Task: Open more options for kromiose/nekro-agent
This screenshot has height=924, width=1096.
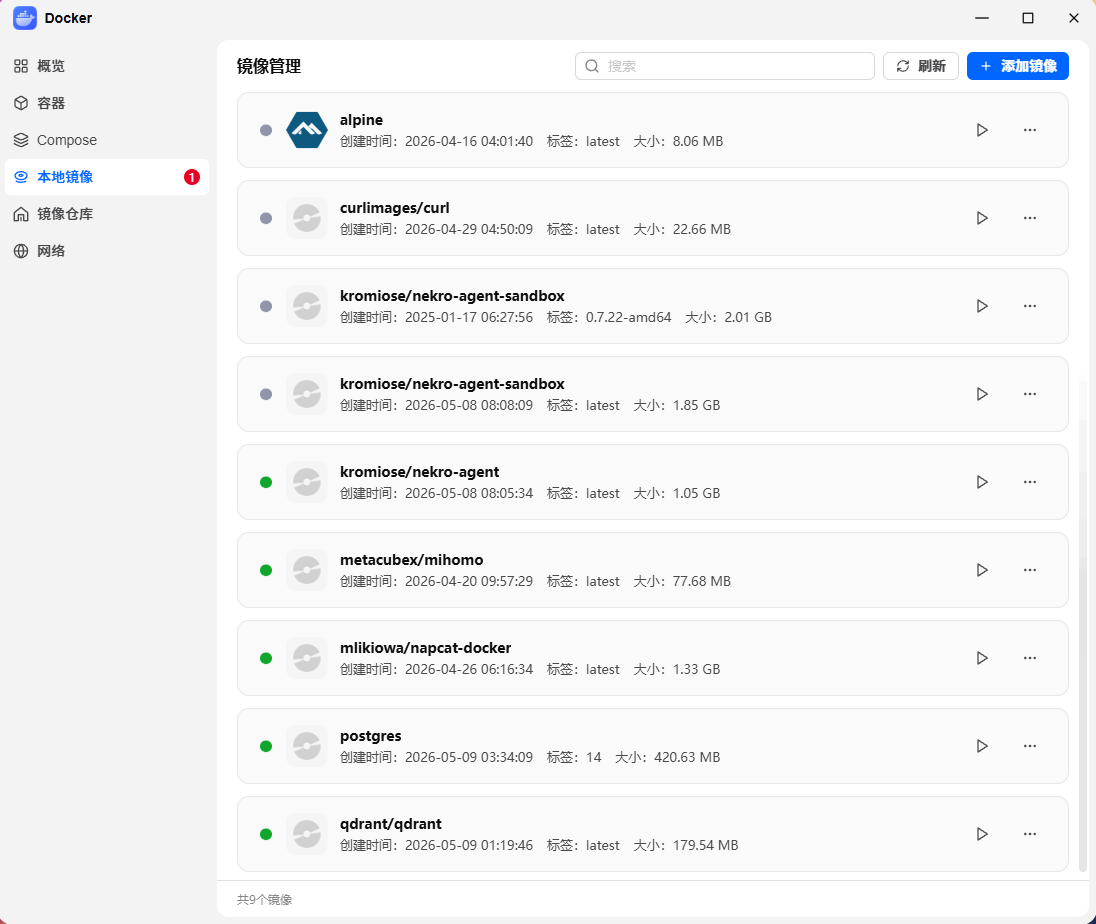Action: coord(1030,482)
